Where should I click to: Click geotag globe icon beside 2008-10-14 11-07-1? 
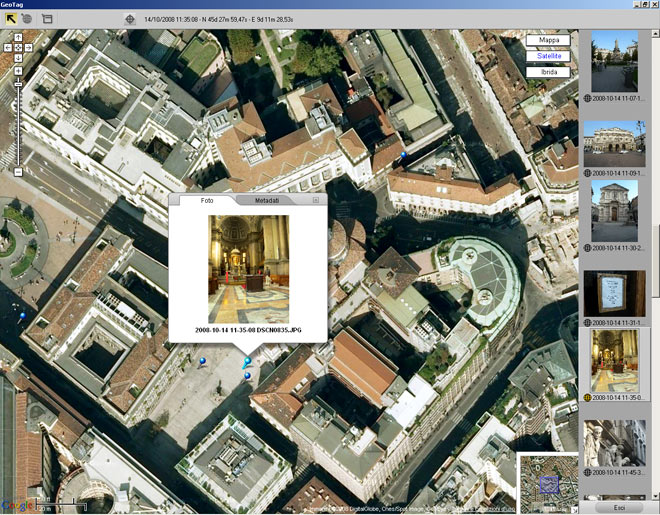pyautogui.click(x=588, y=98)
